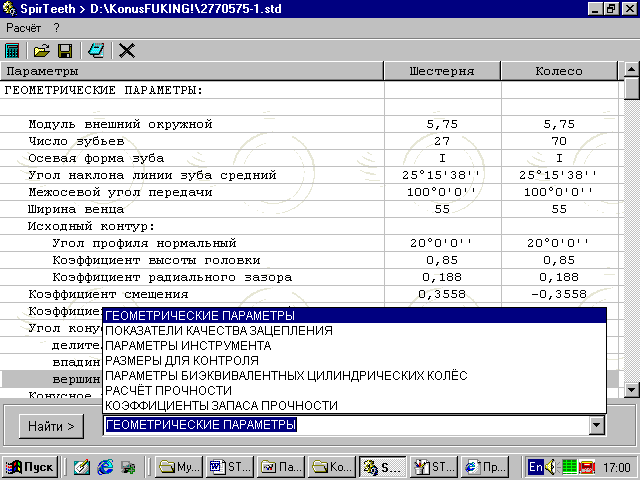Click the Шестерня column header
Viewport: 640px width, 480px height.
[442, 72]
